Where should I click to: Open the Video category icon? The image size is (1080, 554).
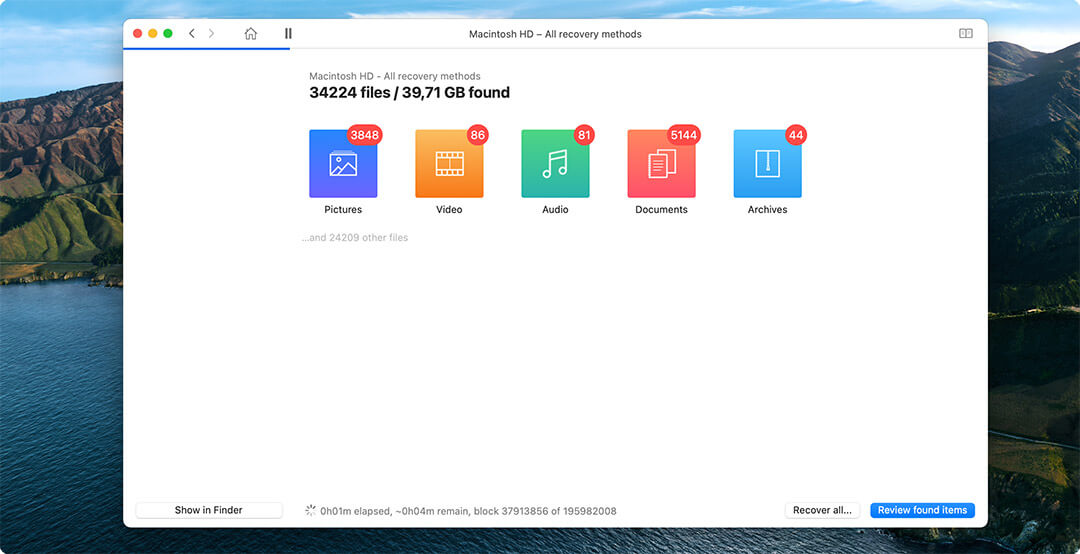pyautogui.click(x=449, y=164)
